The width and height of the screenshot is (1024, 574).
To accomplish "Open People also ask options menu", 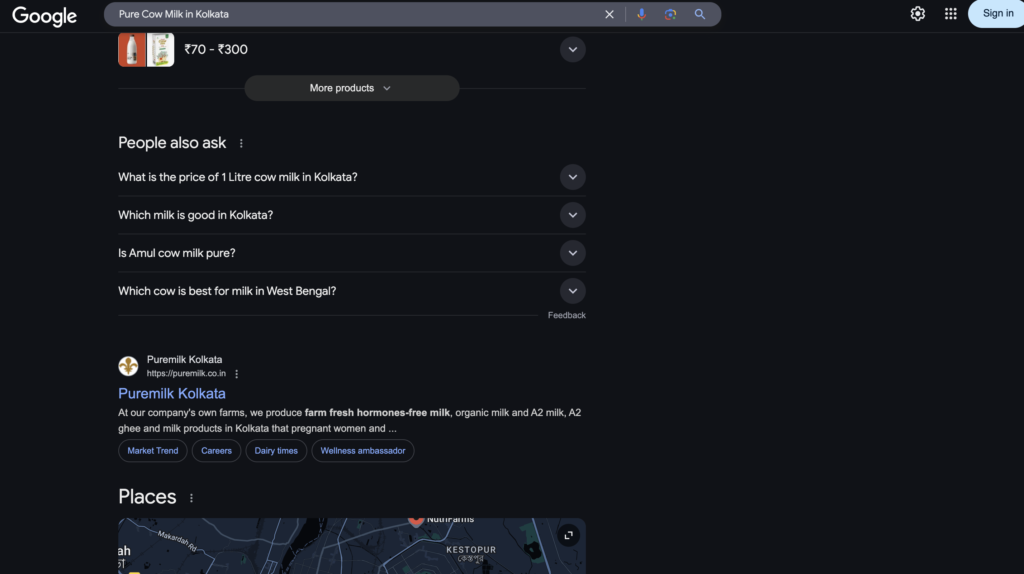I will 241,143.
